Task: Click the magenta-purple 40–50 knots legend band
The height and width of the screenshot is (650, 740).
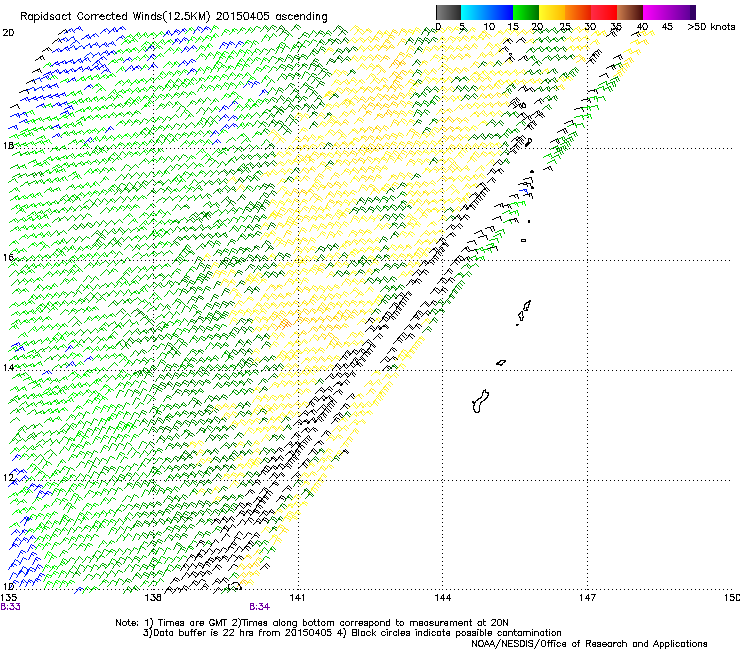Action: (x=669, y=12)
